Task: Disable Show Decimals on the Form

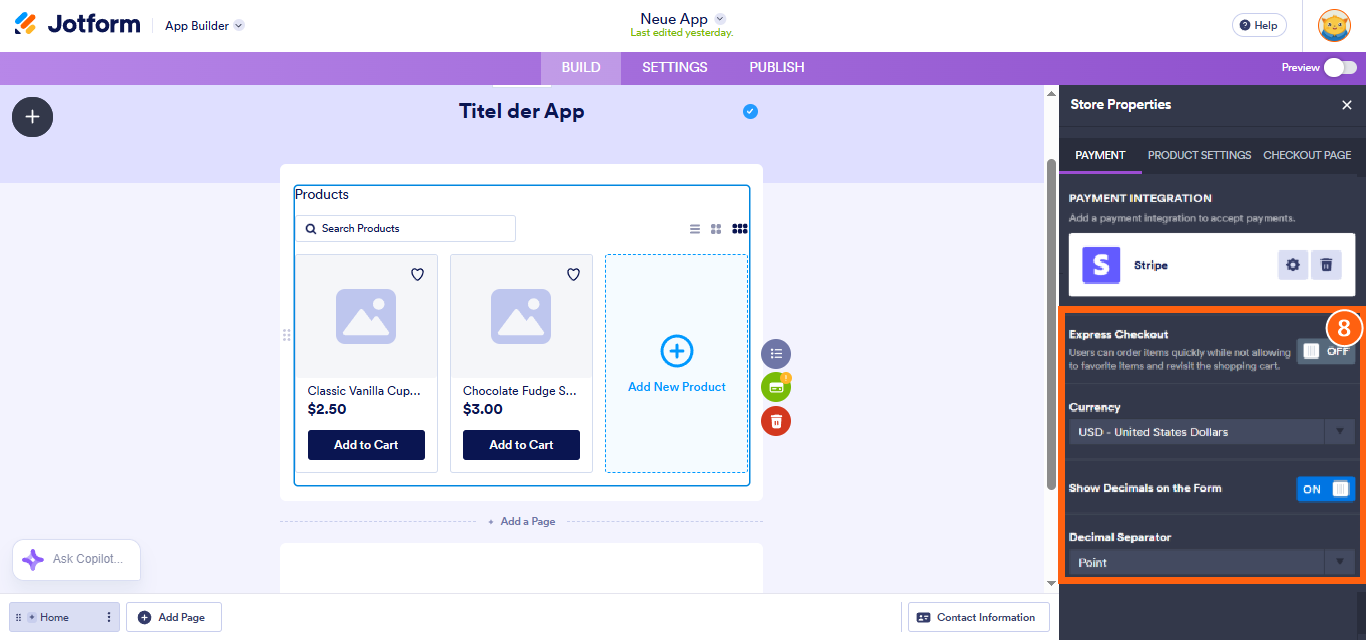Action: [1326, 489]
